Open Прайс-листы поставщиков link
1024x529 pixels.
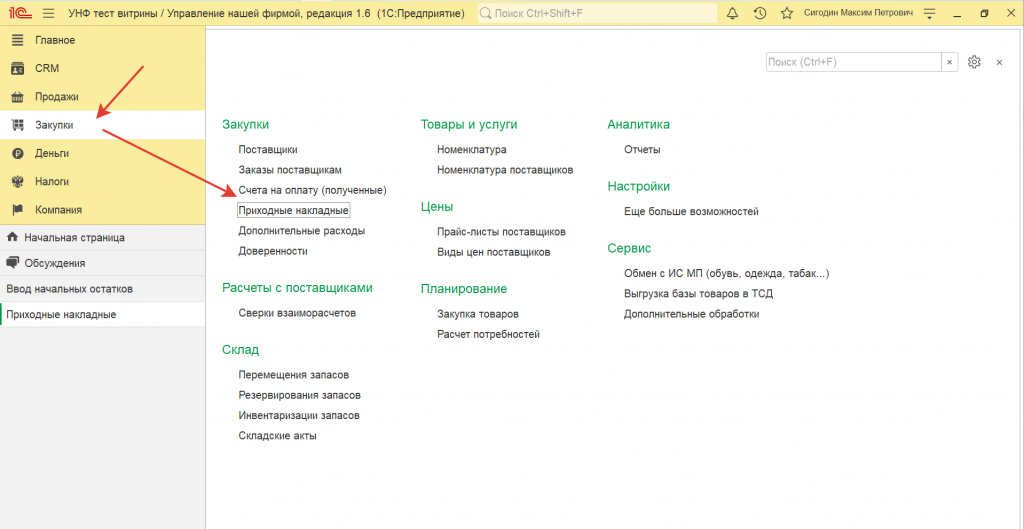point(502,232)
